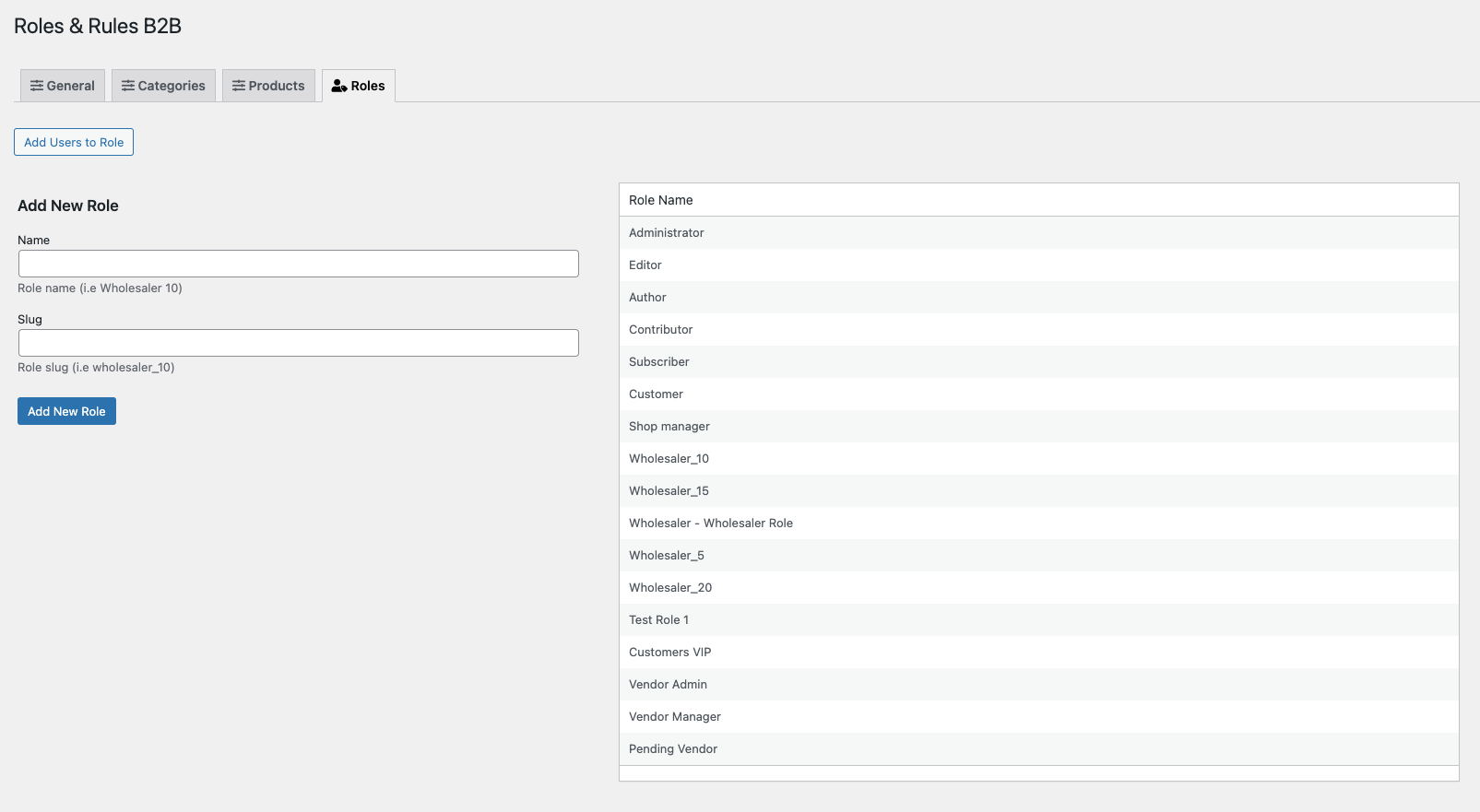Screen dimensions: 1480x812
Task: Select the Customers VIP row
Action: [x=1039, y=652]
